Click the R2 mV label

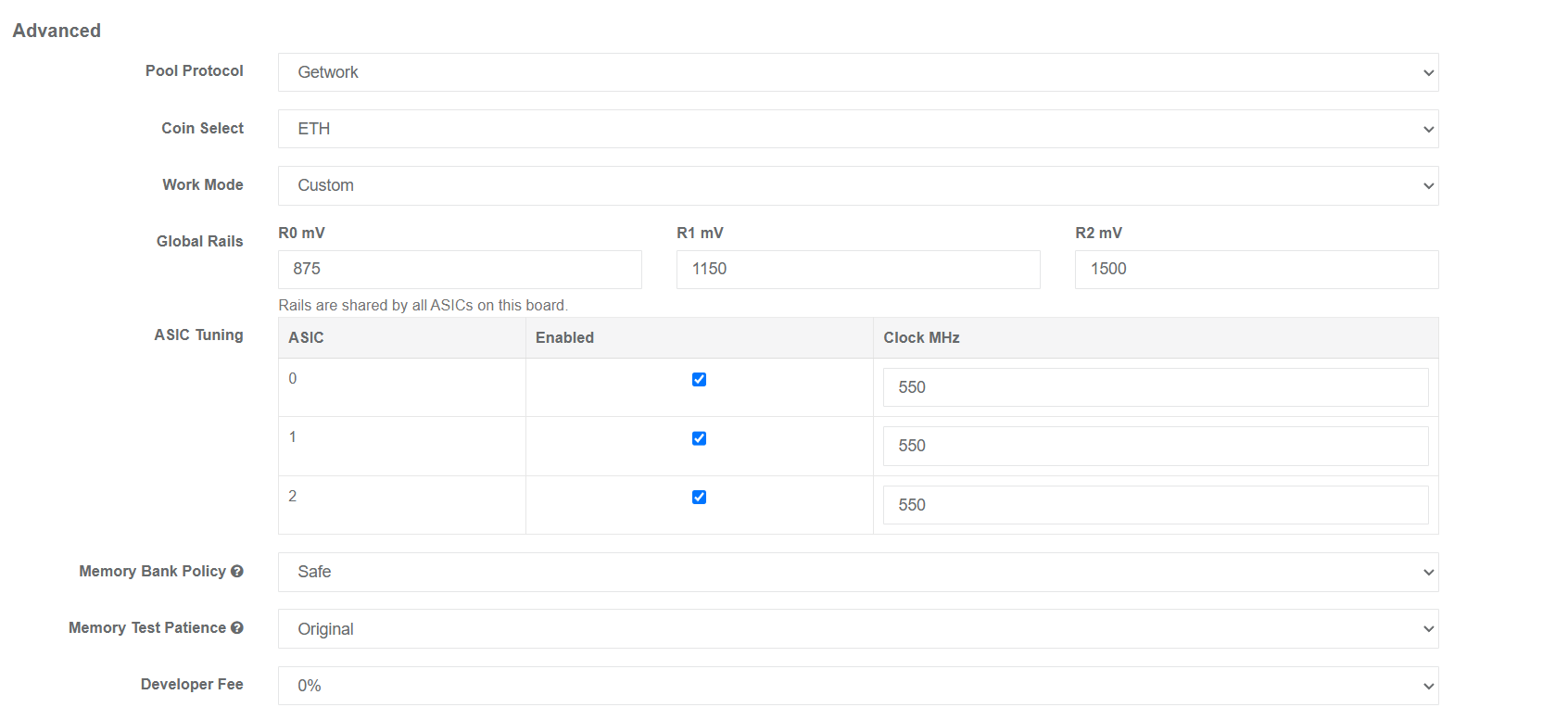click(1099, 233)
